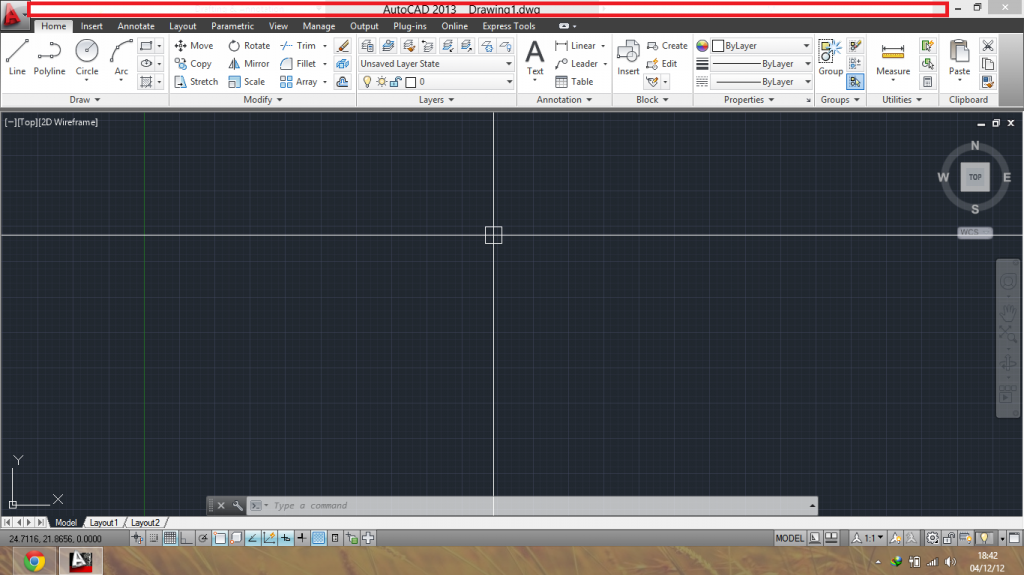Click the color wheel object color swatch
This screenshot has height=575, width=1024.
(702, 46)
